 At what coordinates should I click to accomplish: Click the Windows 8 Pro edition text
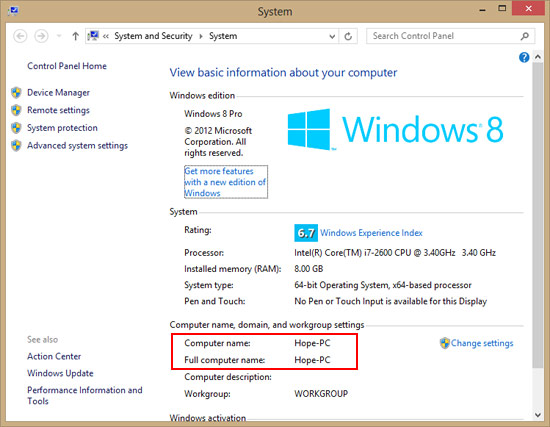tap(213, 114)
